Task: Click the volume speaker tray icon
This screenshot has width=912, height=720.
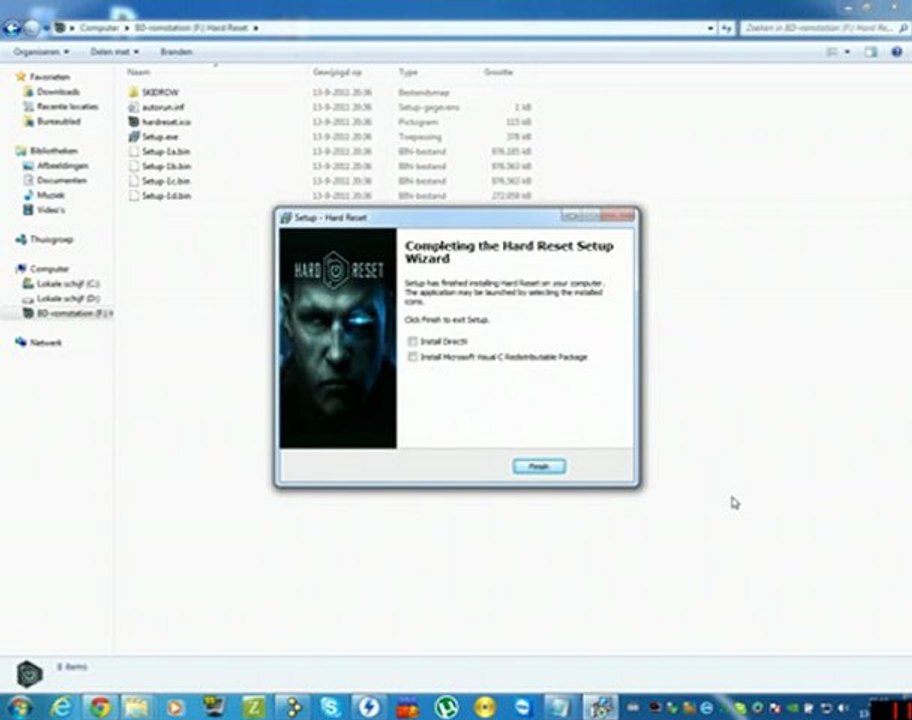Action: (842, 708)
